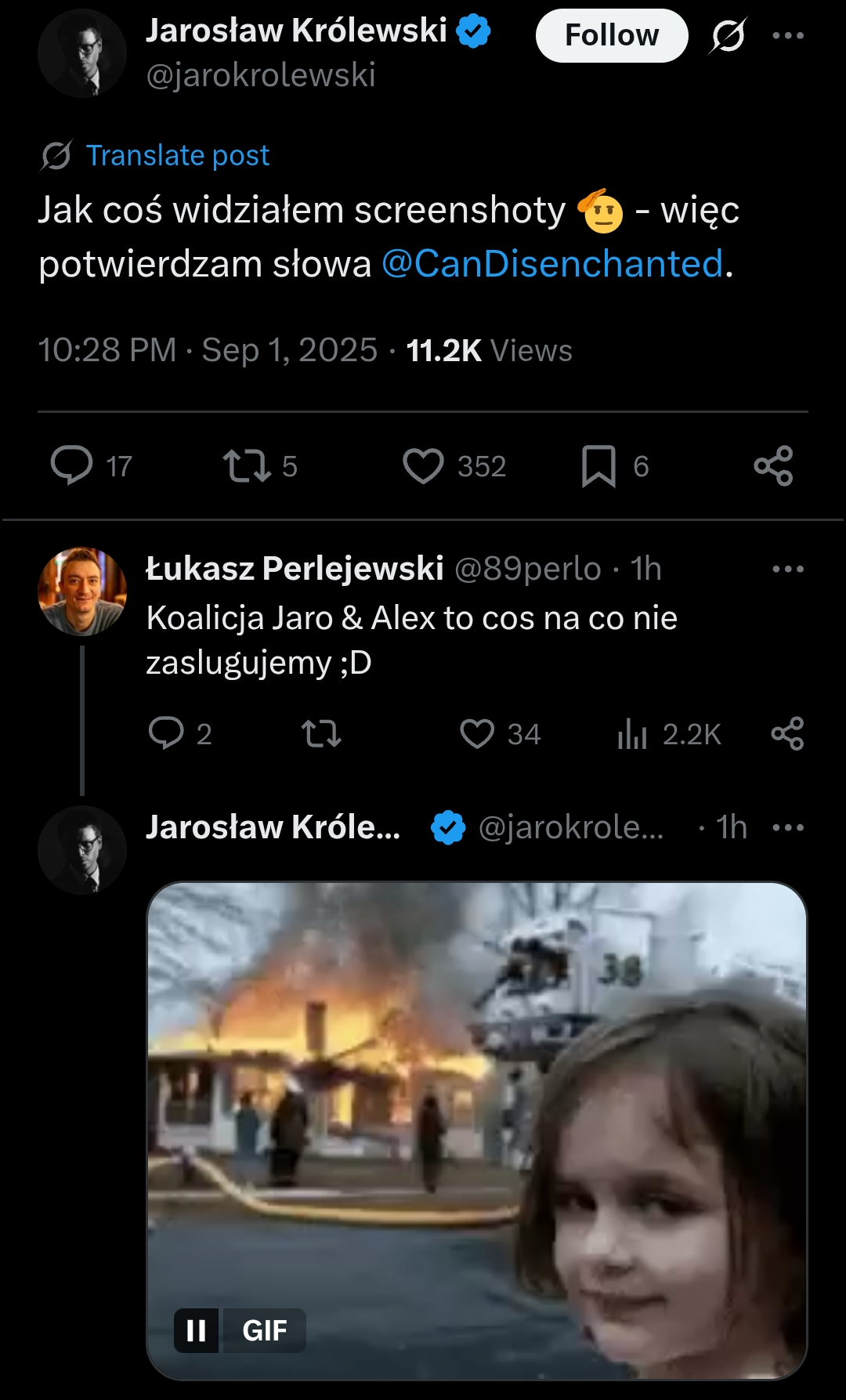Bookmark the main post
The width and height of the screenshot is (846, 1400).
point(598,465)
